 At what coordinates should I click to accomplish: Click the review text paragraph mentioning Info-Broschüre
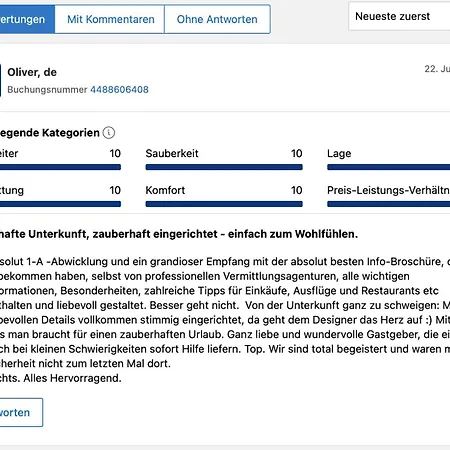point(225,320)
